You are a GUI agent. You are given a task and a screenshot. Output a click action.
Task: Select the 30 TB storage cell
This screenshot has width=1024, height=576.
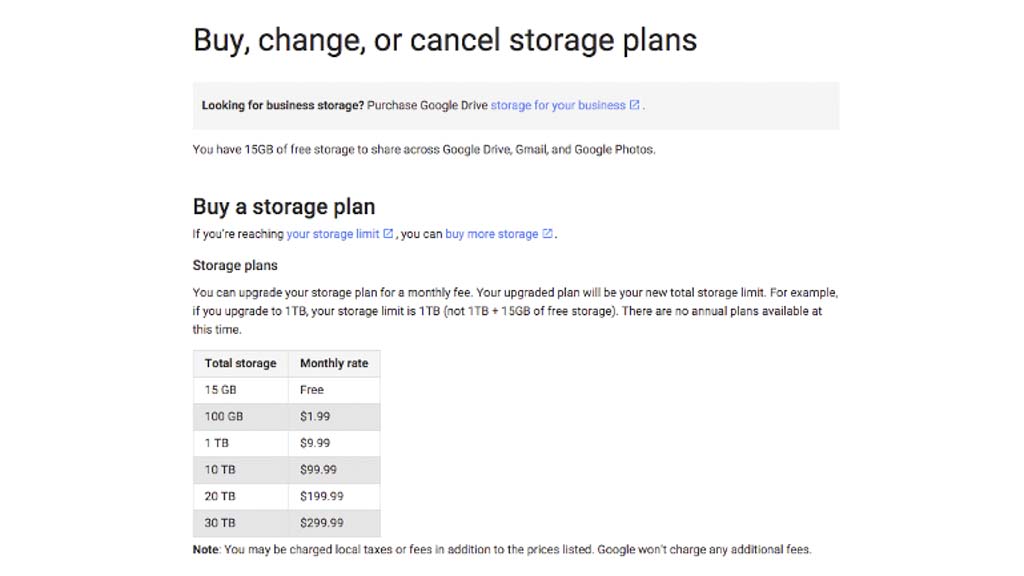tap(221, 522)
